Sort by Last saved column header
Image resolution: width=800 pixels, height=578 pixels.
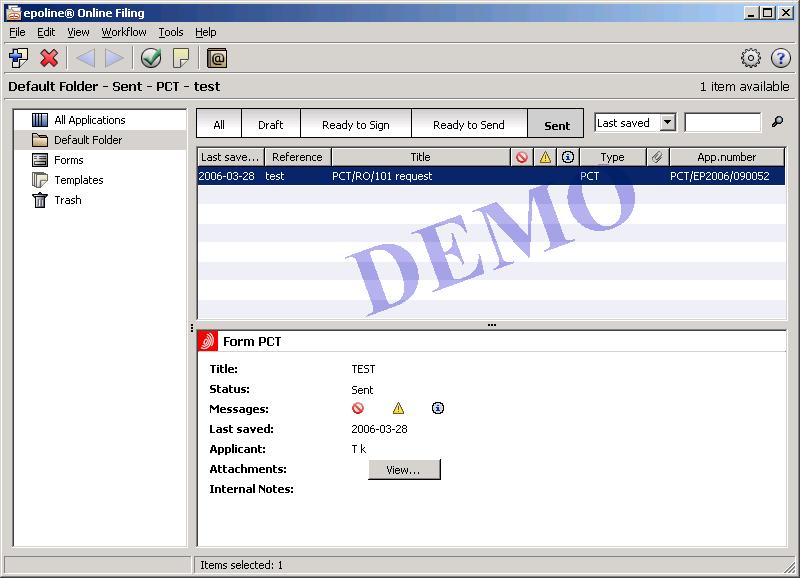(x=231, y=157)
